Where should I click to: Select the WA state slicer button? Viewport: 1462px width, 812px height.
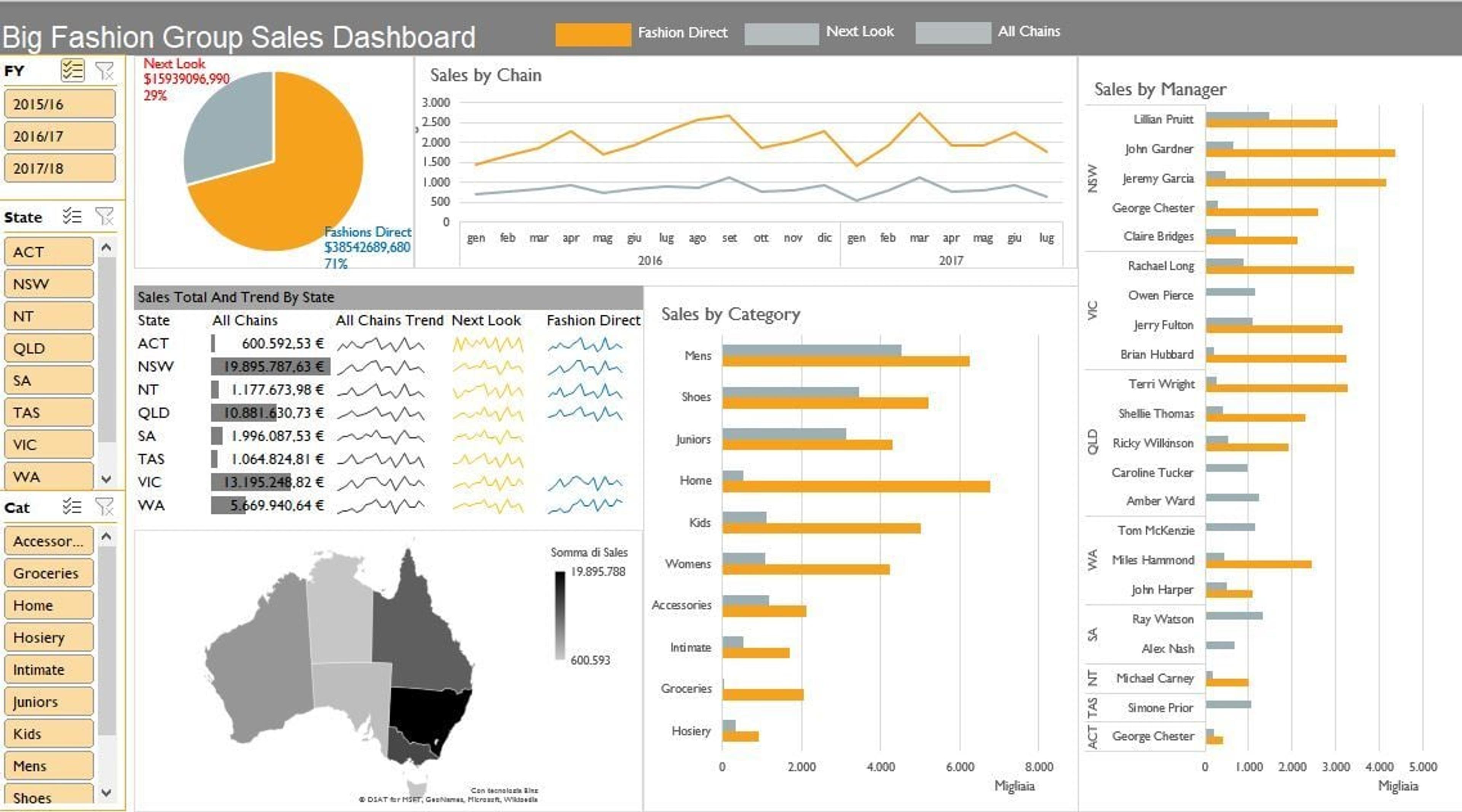(49, 476)
